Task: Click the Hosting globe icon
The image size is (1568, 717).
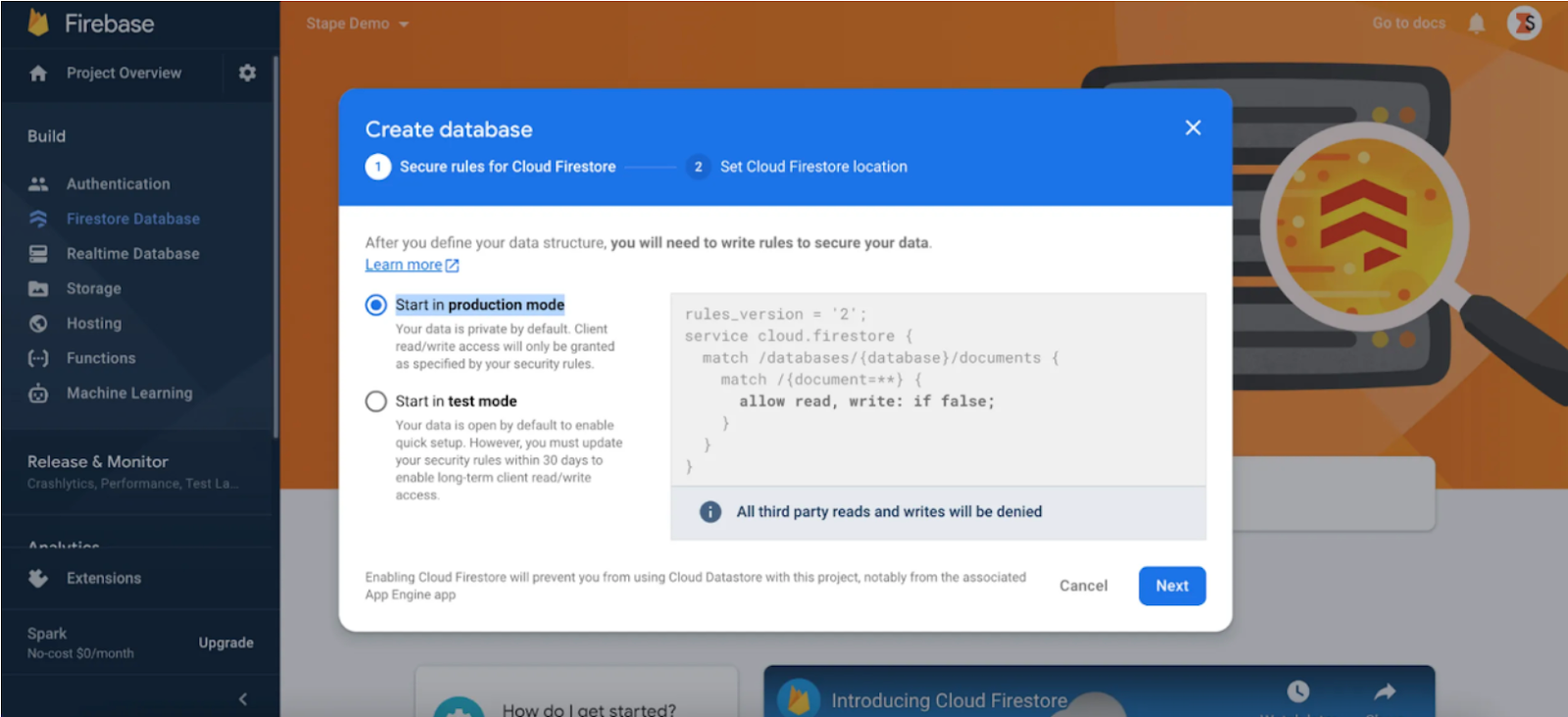Action: pyautogui.click(x=38, y=323)
